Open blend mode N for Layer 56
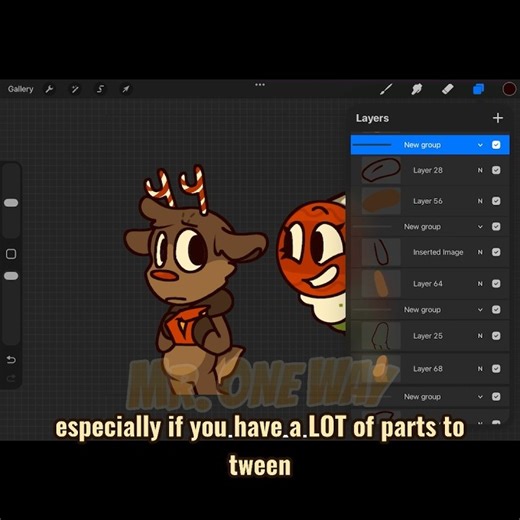The width and height of the screenshot is (520, 520). (480, 201)
